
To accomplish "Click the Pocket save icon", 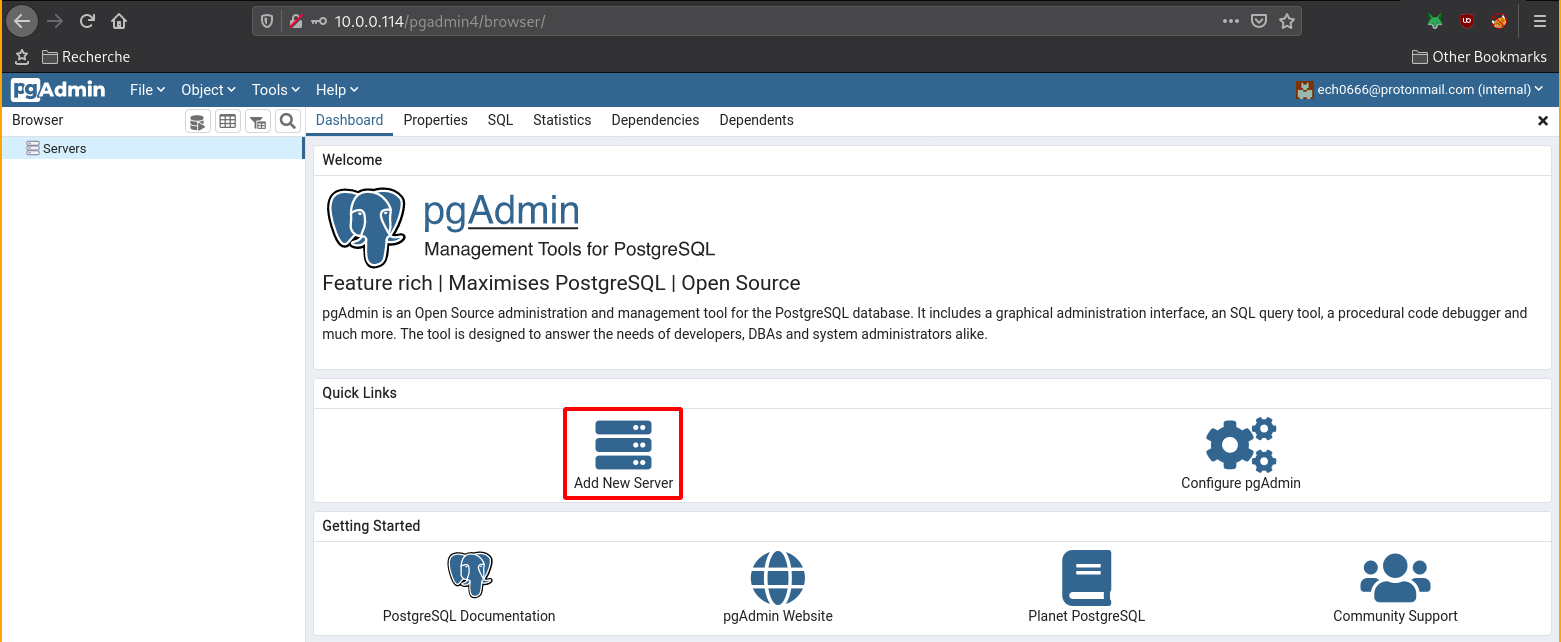I will tap(1260, 21).
